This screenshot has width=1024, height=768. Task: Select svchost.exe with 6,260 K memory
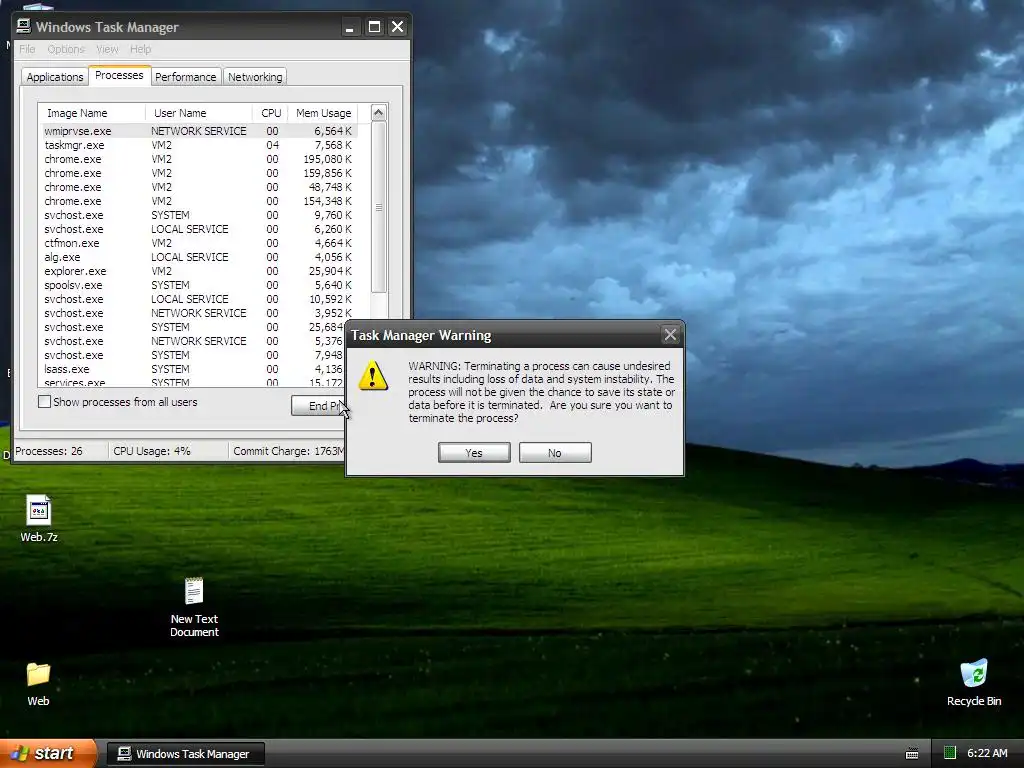click(198, 229)
